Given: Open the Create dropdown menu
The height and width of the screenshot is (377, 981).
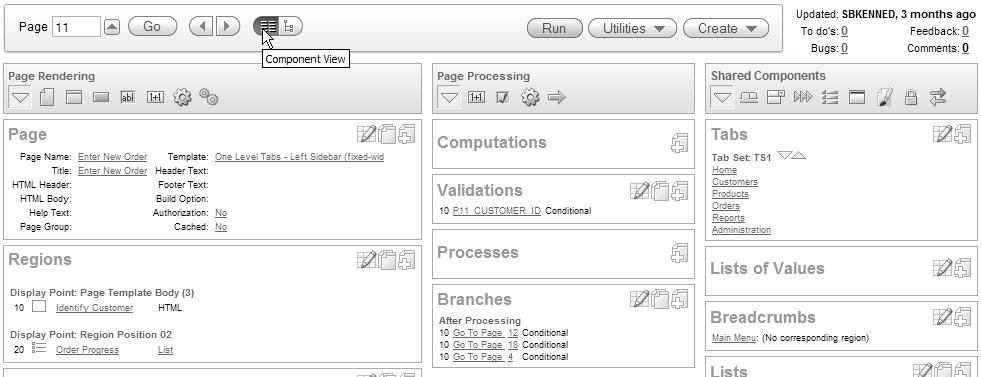Looking at the screenshot, I should tap(726, 28).
